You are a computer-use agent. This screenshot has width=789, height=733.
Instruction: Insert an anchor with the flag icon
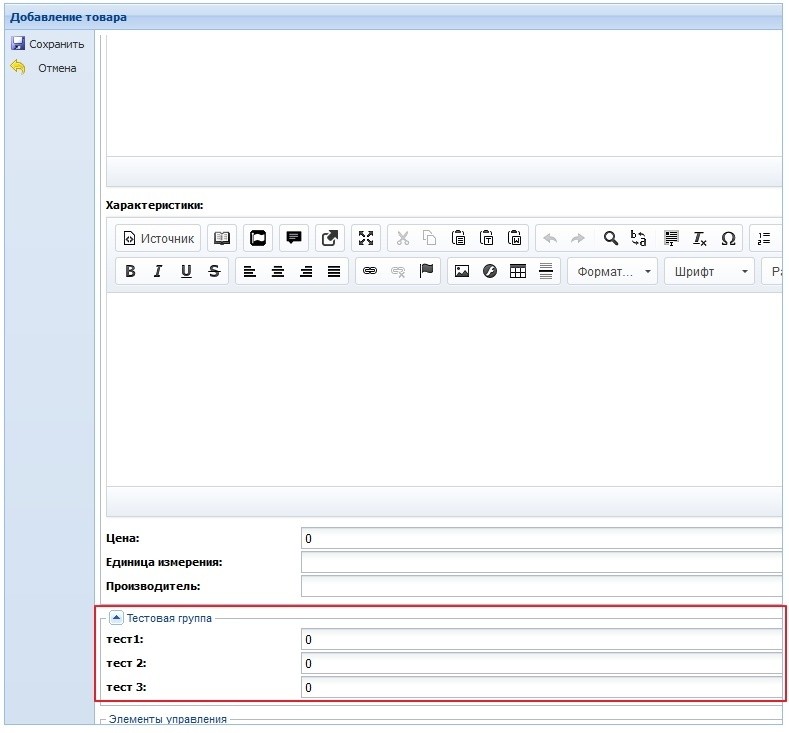pos(427,271)
